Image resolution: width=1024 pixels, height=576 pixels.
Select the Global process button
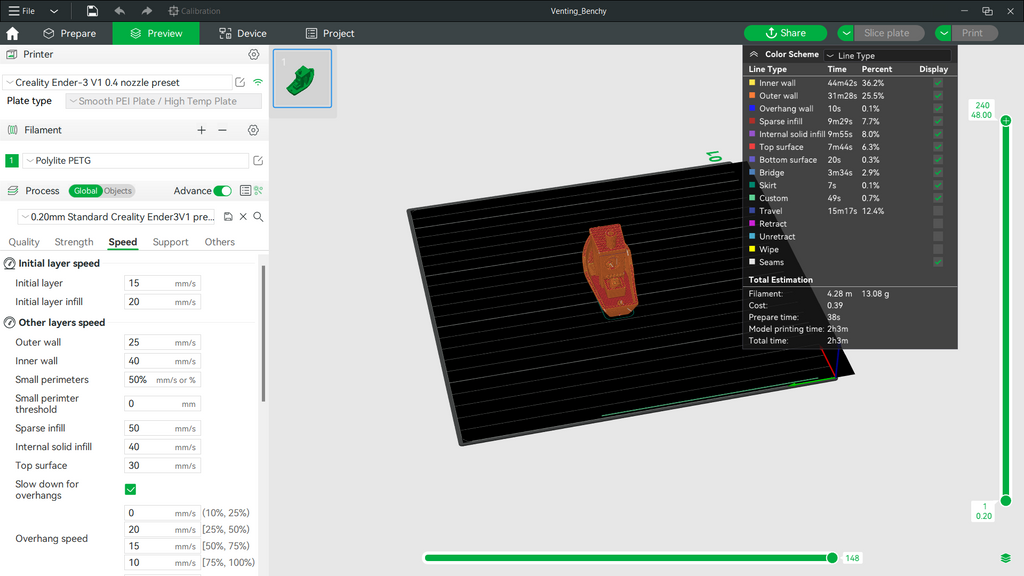86,191
